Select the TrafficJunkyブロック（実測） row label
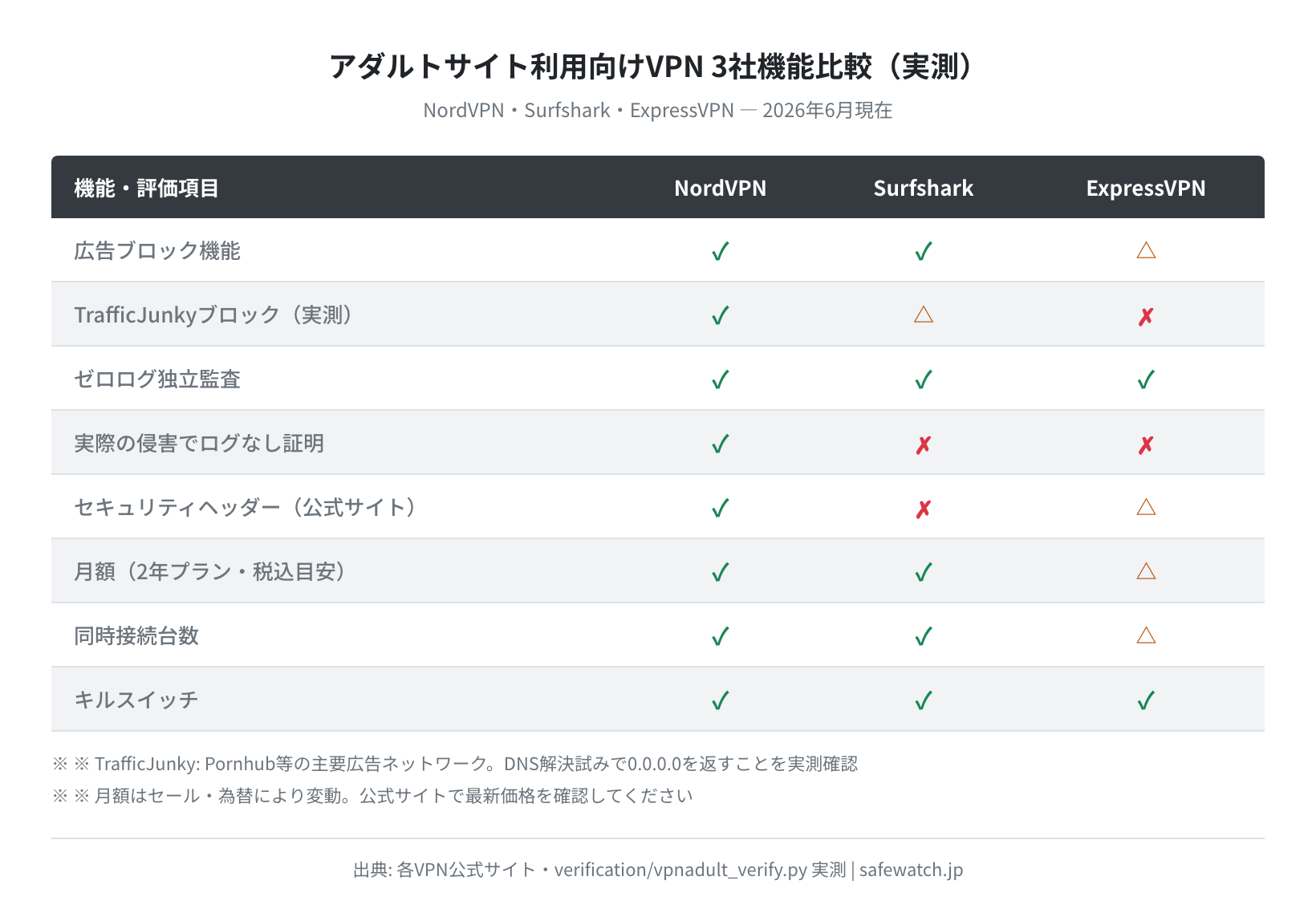This screenshot has width=1316, height=913. pyautogui.click(x=215, y=314)
